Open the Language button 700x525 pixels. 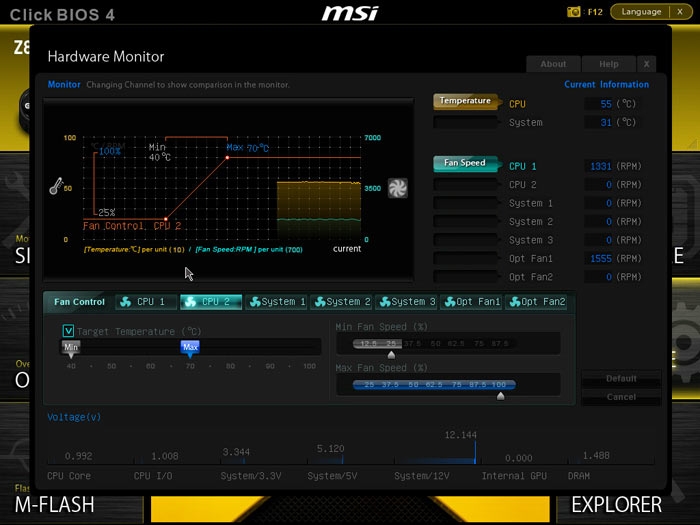click(x=641, y=12)
